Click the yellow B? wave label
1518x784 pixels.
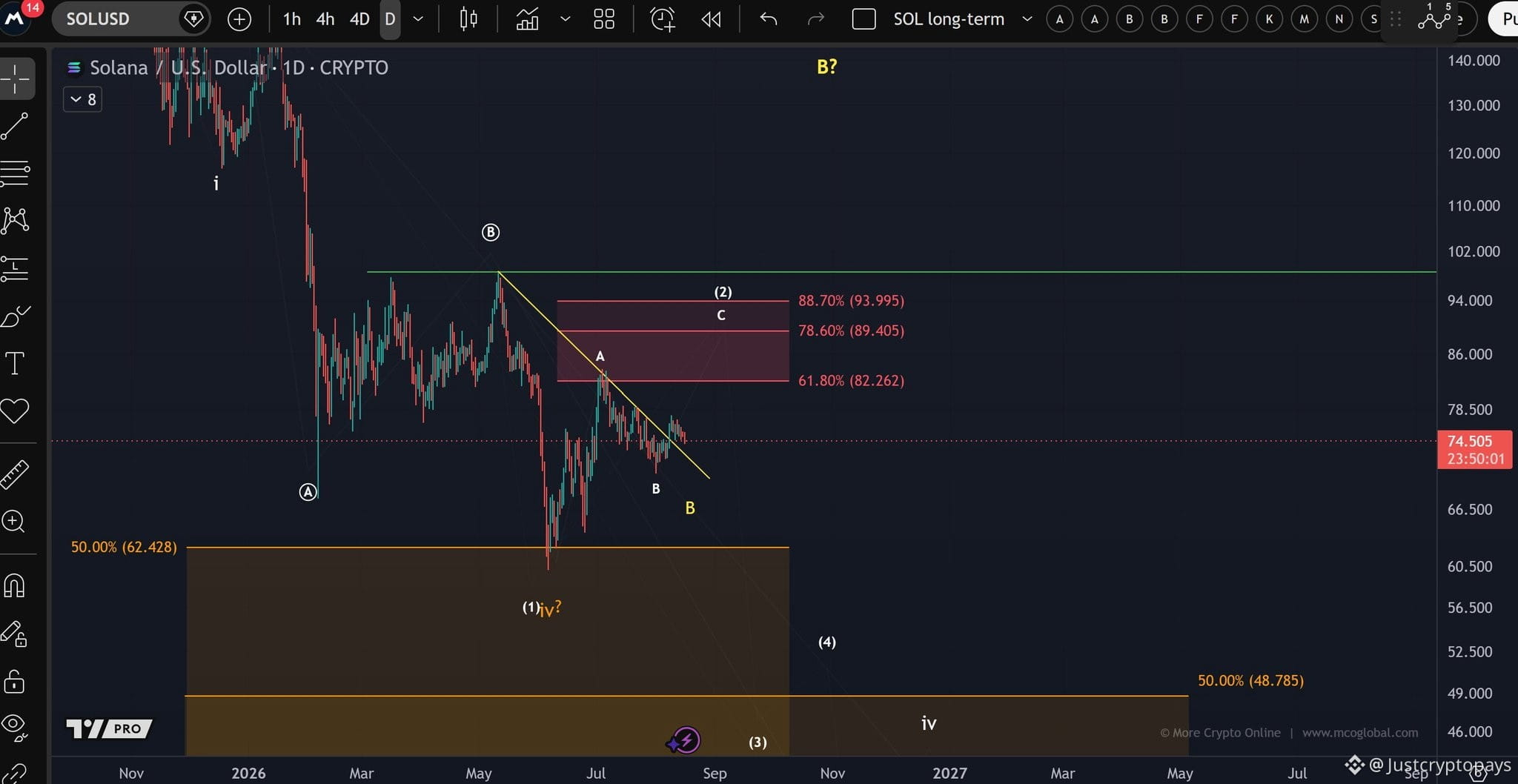(x=826, y=67)
